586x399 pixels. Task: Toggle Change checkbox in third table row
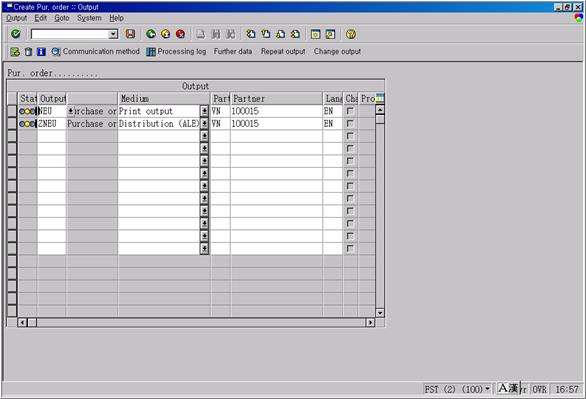tap(350, 136)
